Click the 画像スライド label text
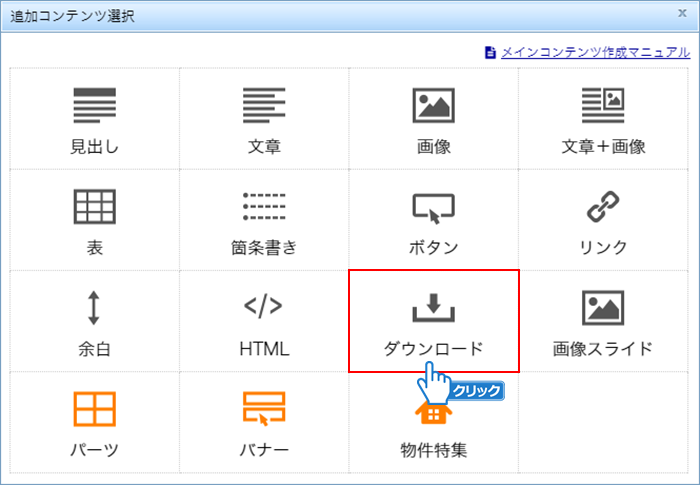 (603, 349)
